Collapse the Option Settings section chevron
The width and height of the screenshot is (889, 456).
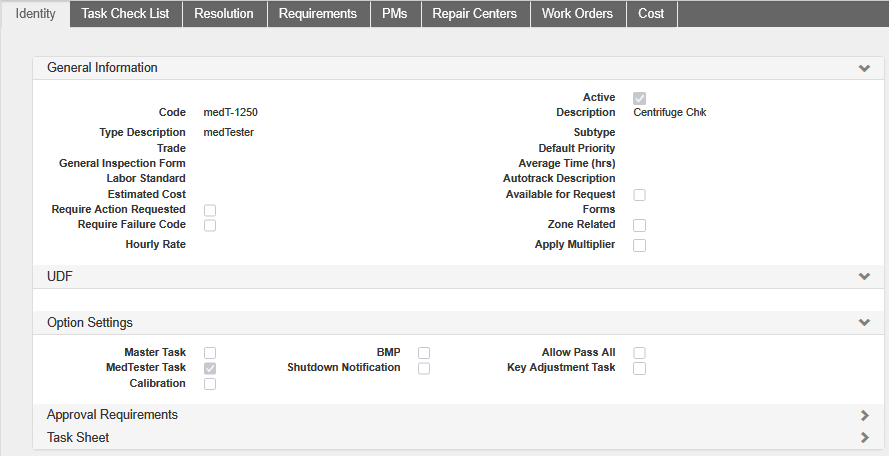863,323
